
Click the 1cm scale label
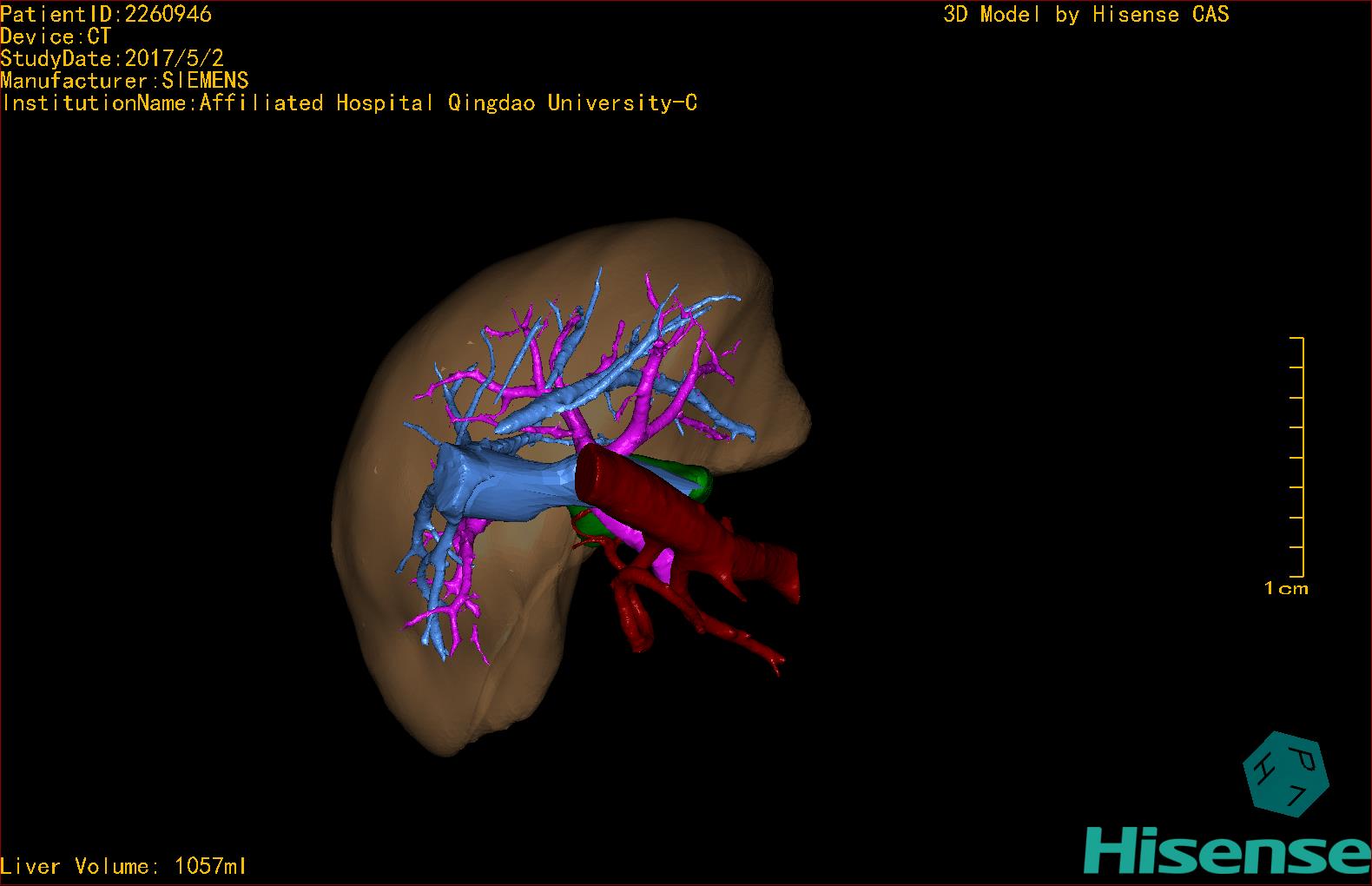coord(1285,589)
